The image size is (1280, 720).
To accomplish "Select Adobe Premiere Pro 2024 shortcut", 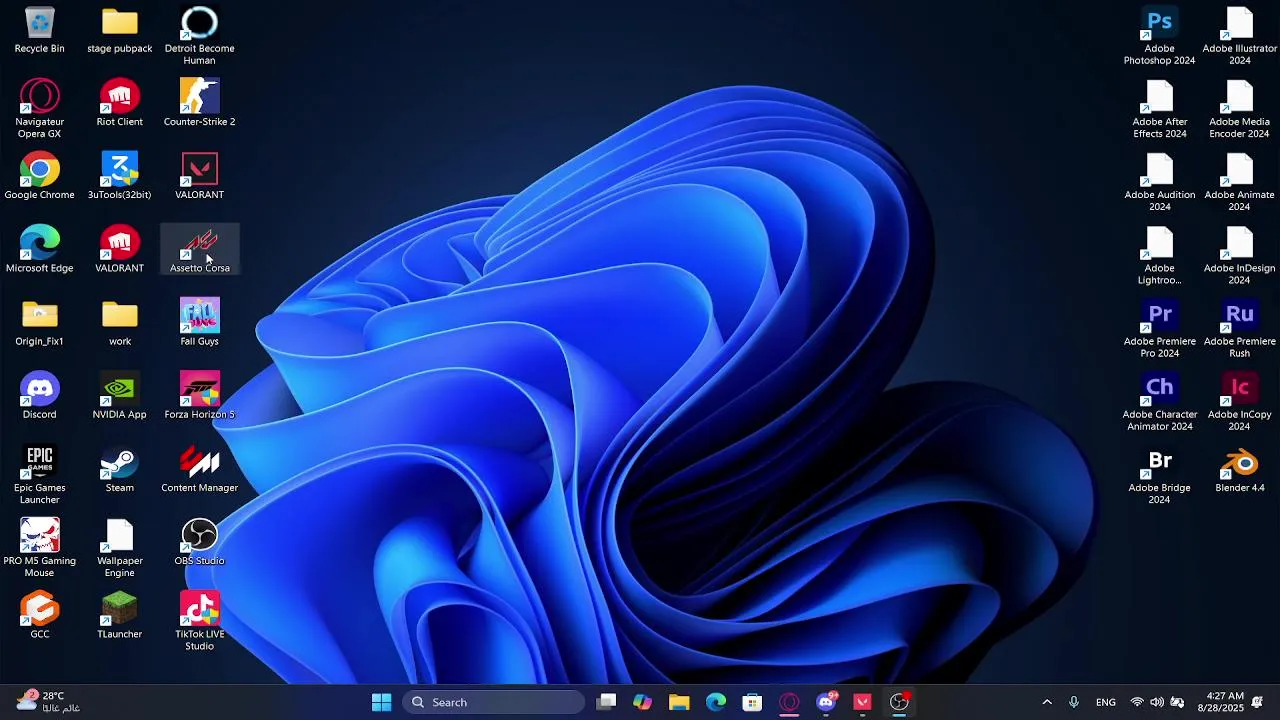I will (1159, 328).
